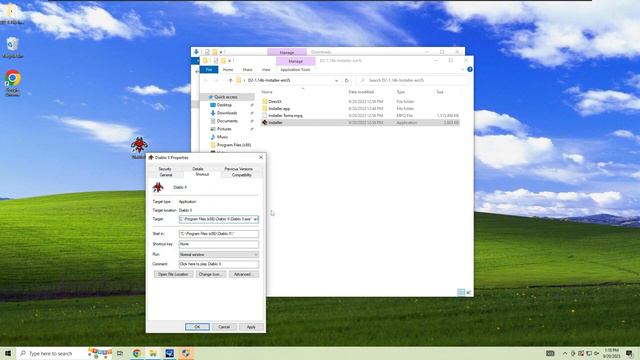Show hidden system tray icons

[x=564, y=353]
